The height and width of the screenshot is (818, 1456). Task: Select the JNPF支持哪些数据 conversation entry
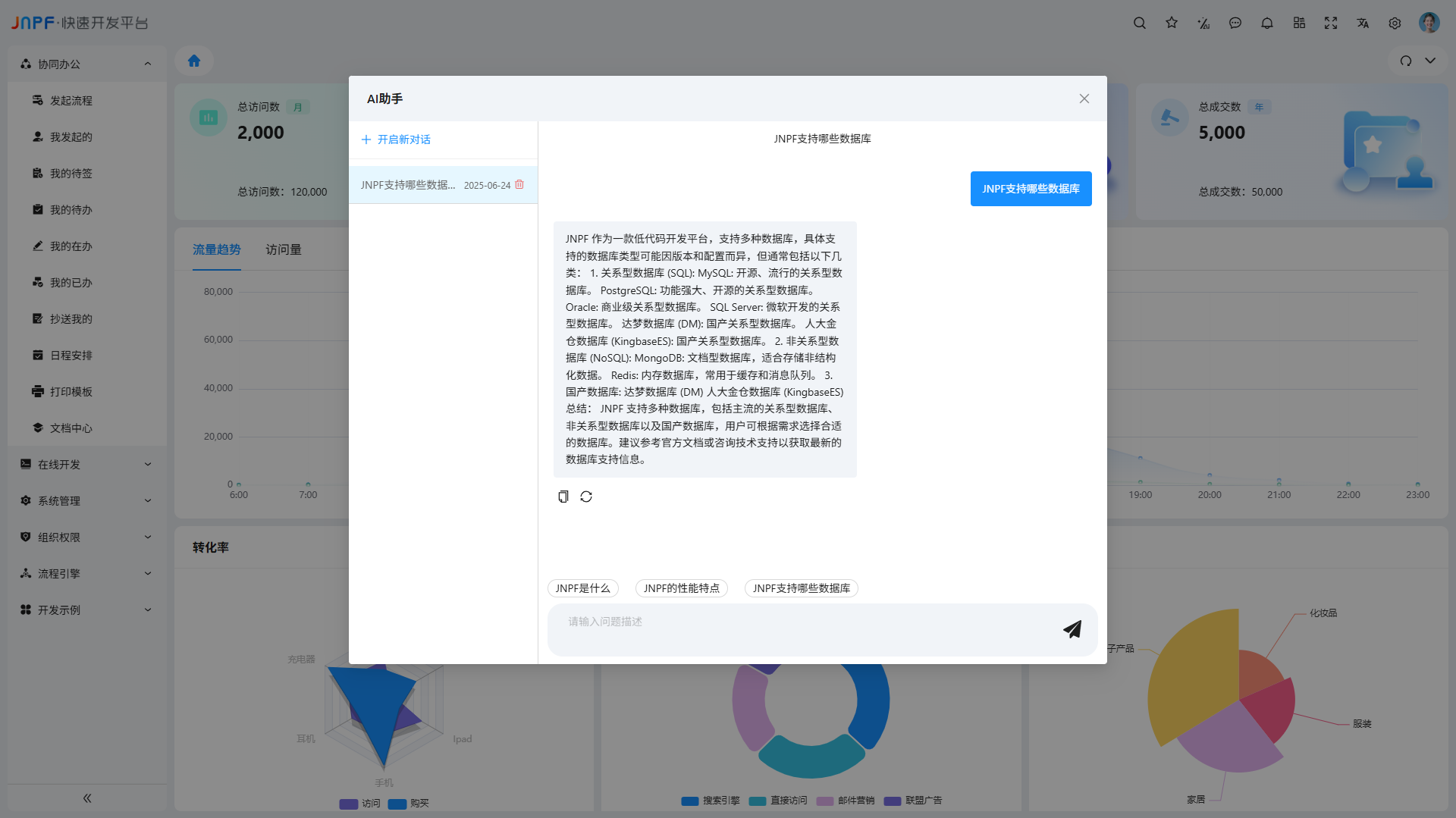[443, 185]
